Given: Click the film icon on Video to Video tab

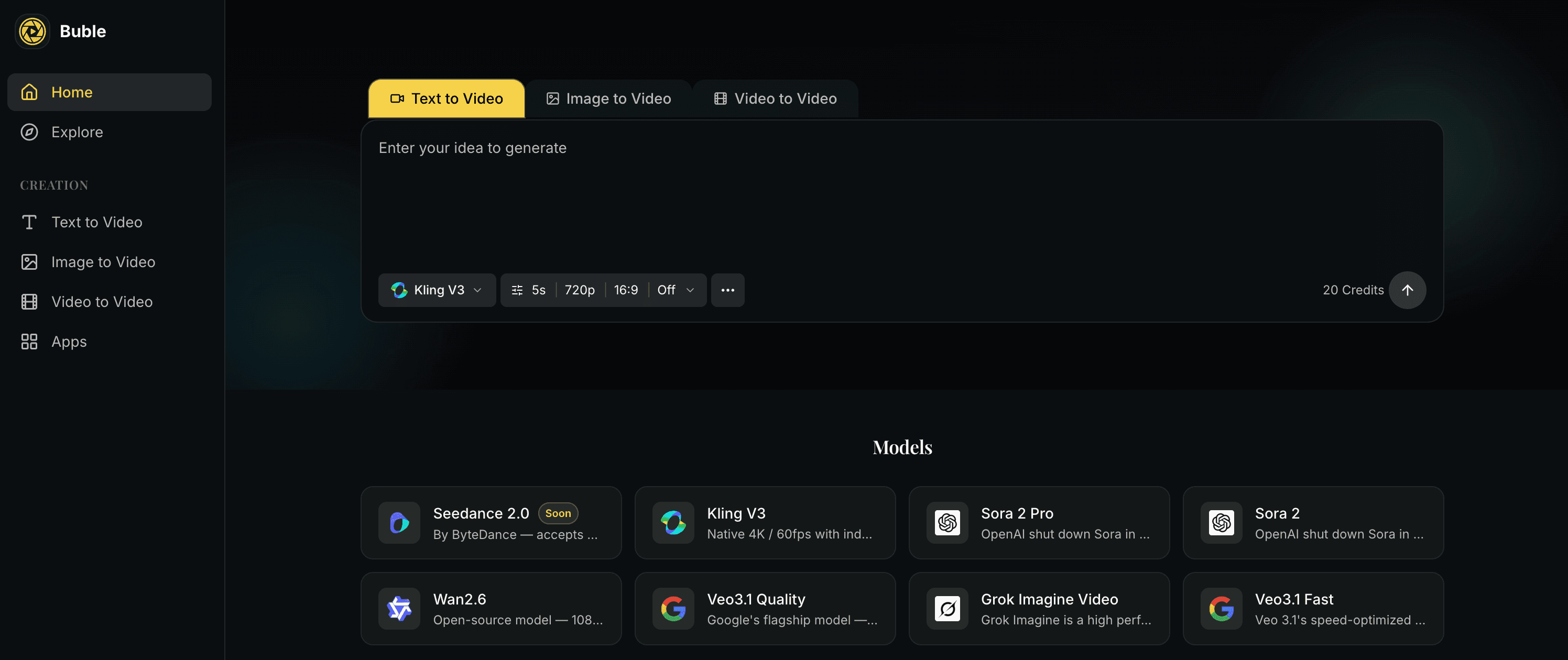Looking at the screenshot, I should [x=721, y=98].
